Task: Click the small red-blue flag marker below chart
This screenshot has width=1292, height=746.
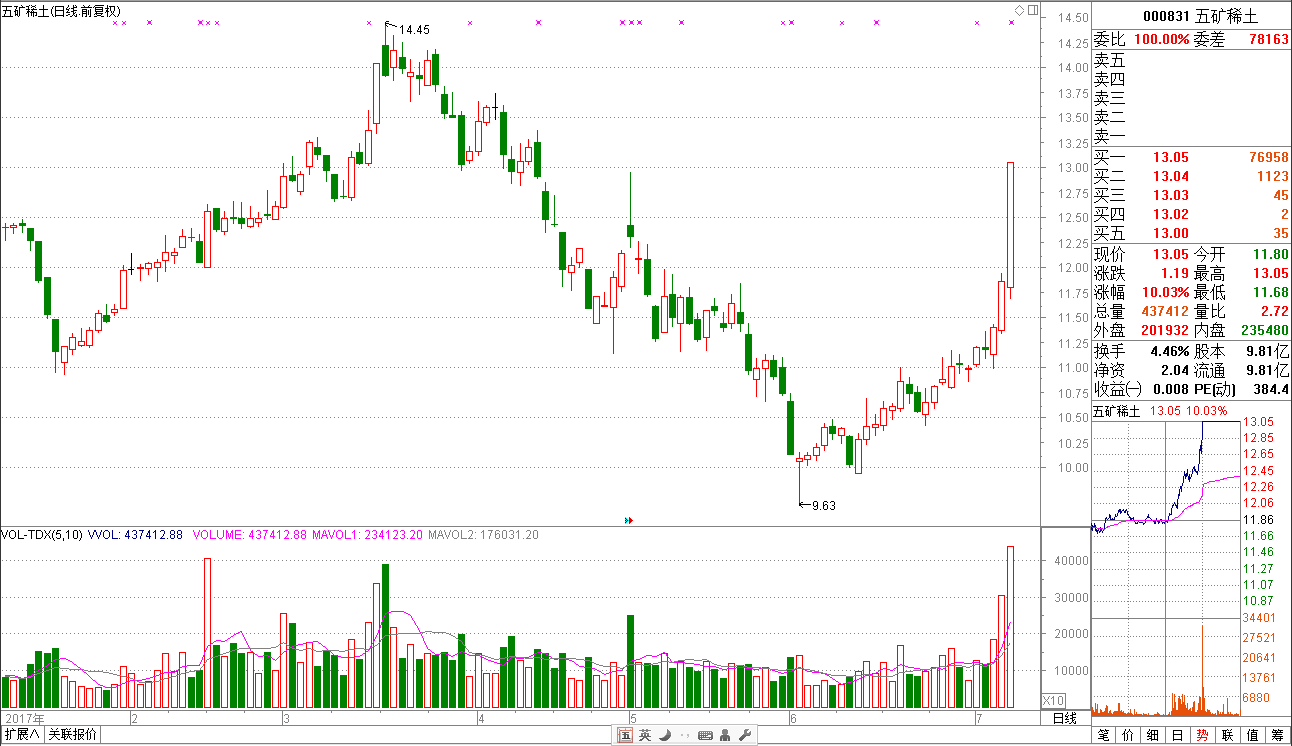Action: point(628,520)
